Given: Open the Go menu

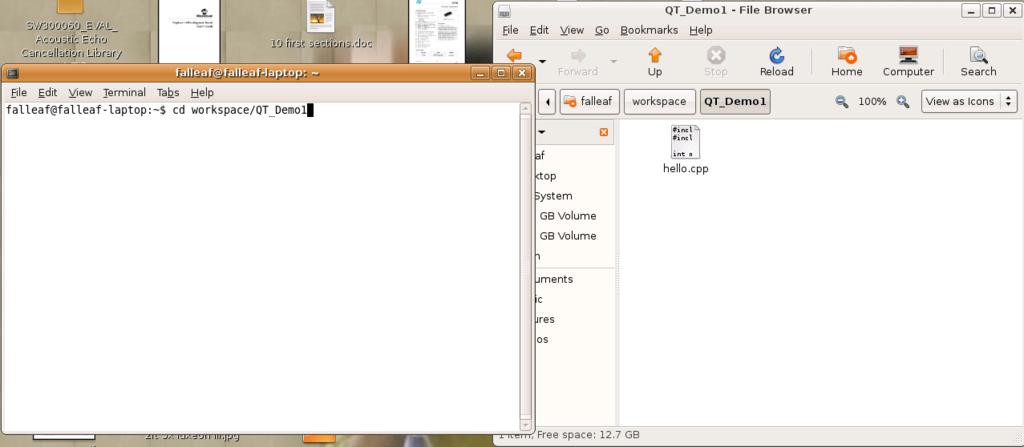Looking at the screenshot, I should point(602,30).
